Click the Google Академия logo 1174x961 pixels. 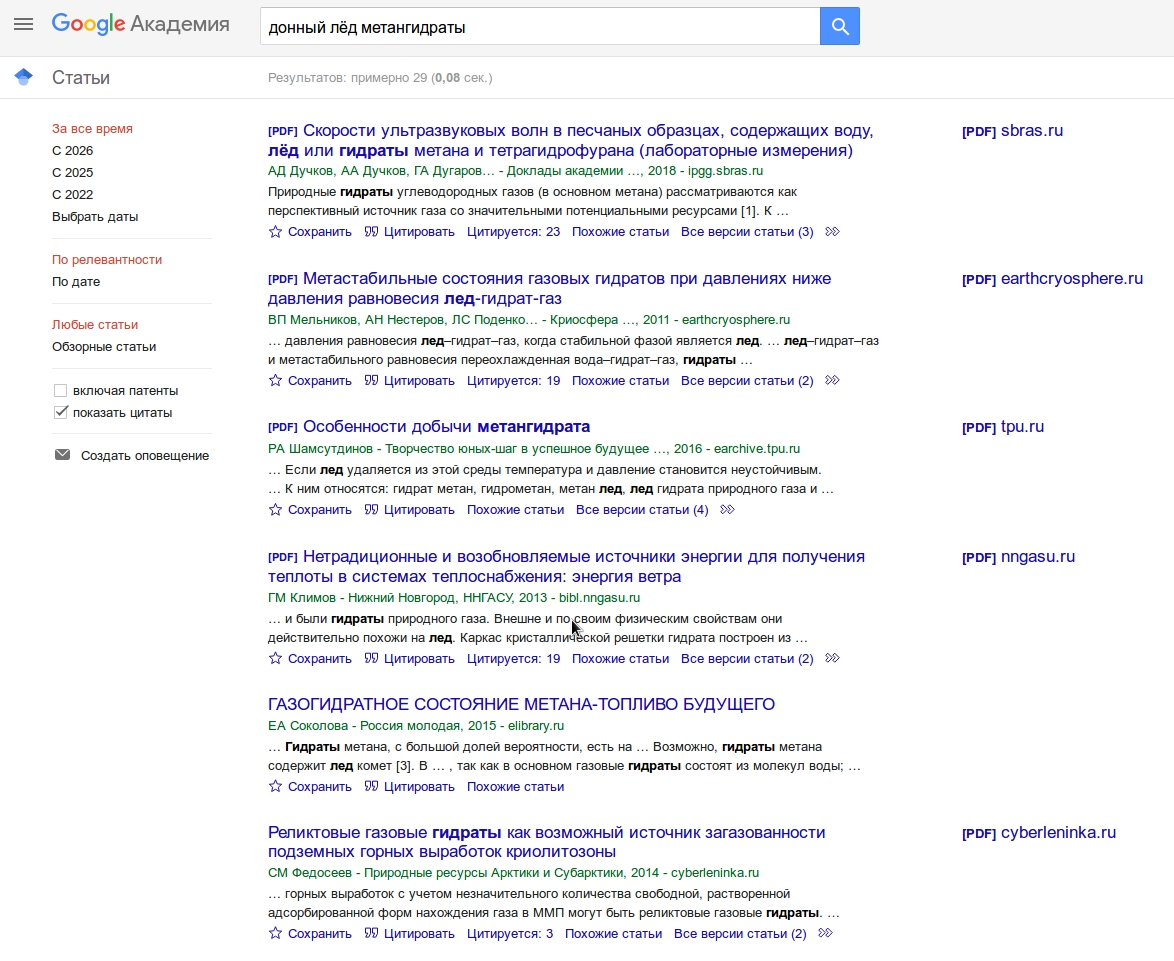point(140,24)
